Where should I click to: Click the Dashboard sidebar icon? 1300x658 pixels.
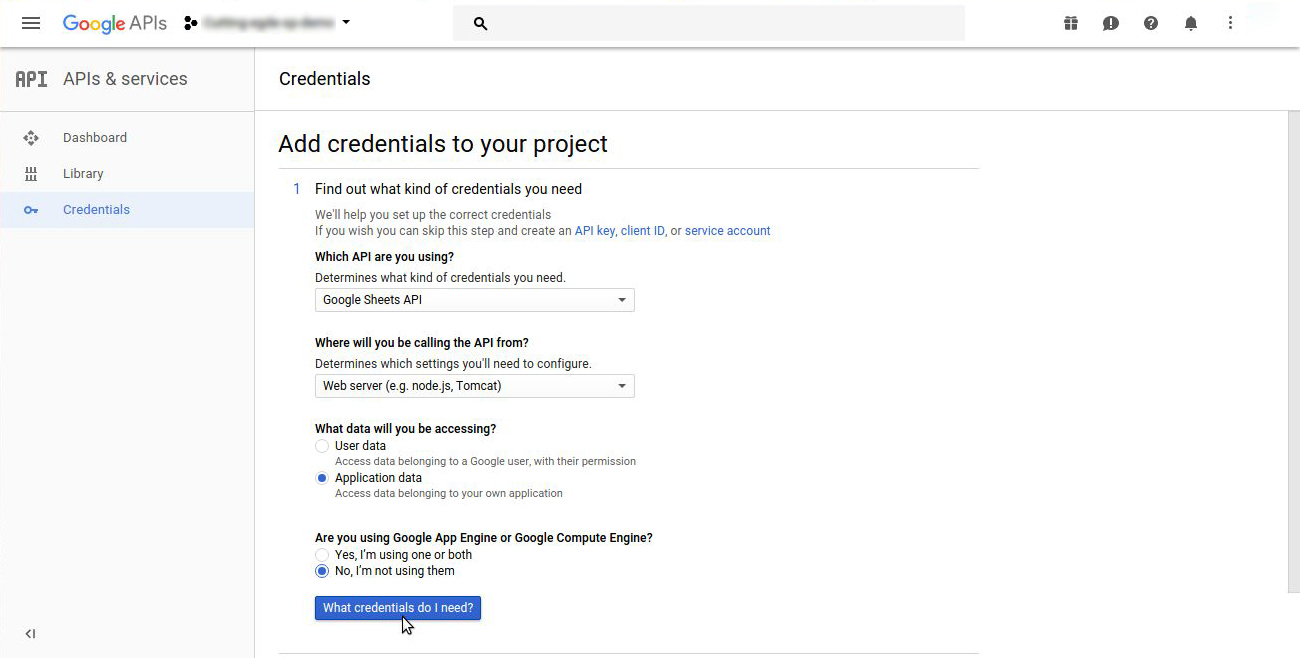tap(31, 138)
